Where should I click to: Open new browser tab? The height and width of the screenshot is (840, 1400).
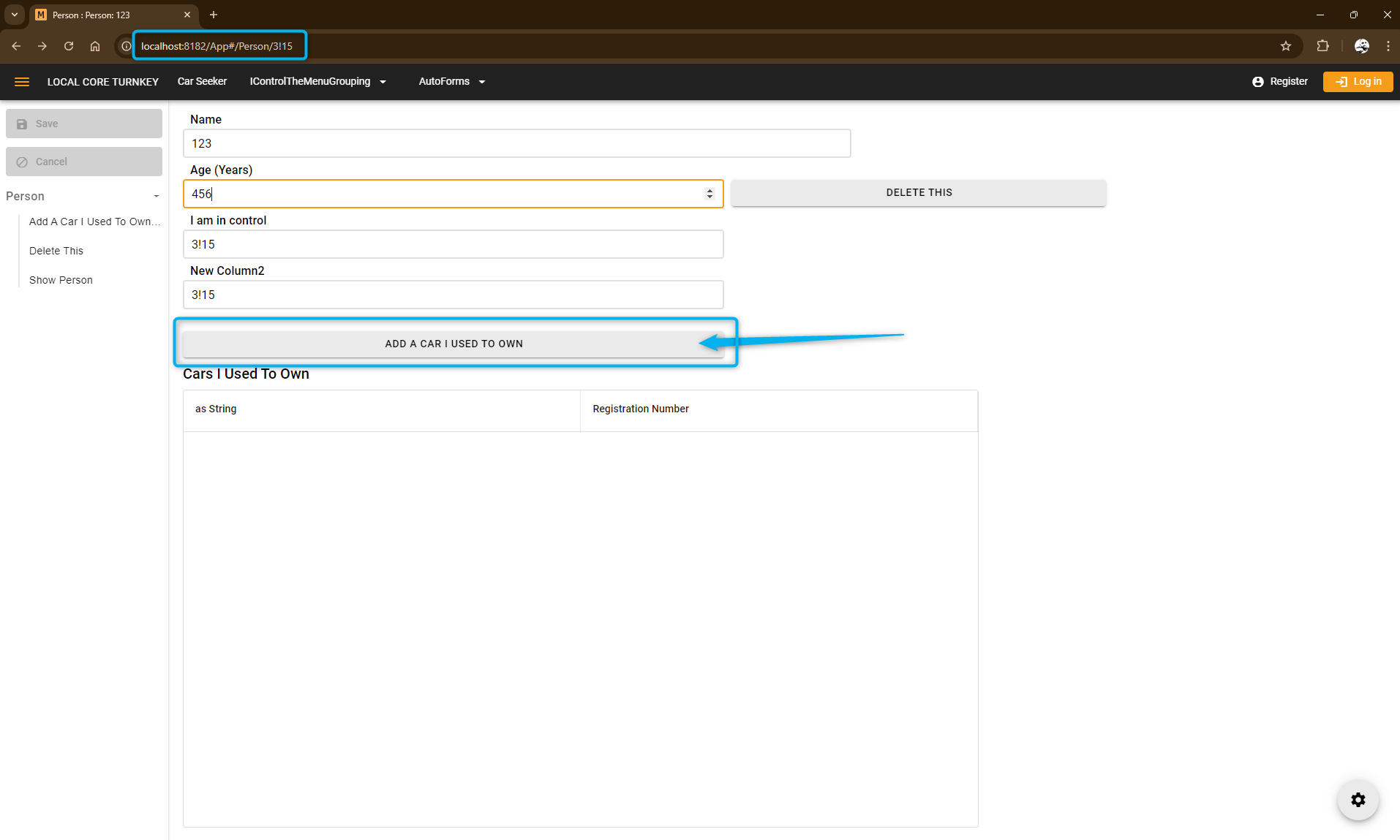[214, 15]
